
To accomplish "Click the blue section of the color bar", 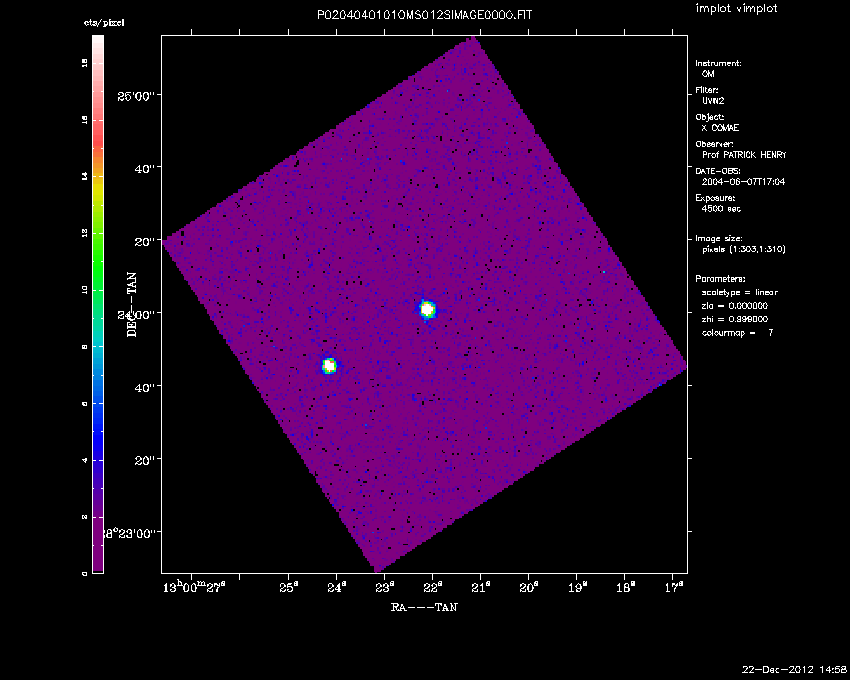I will click(98, 420).
